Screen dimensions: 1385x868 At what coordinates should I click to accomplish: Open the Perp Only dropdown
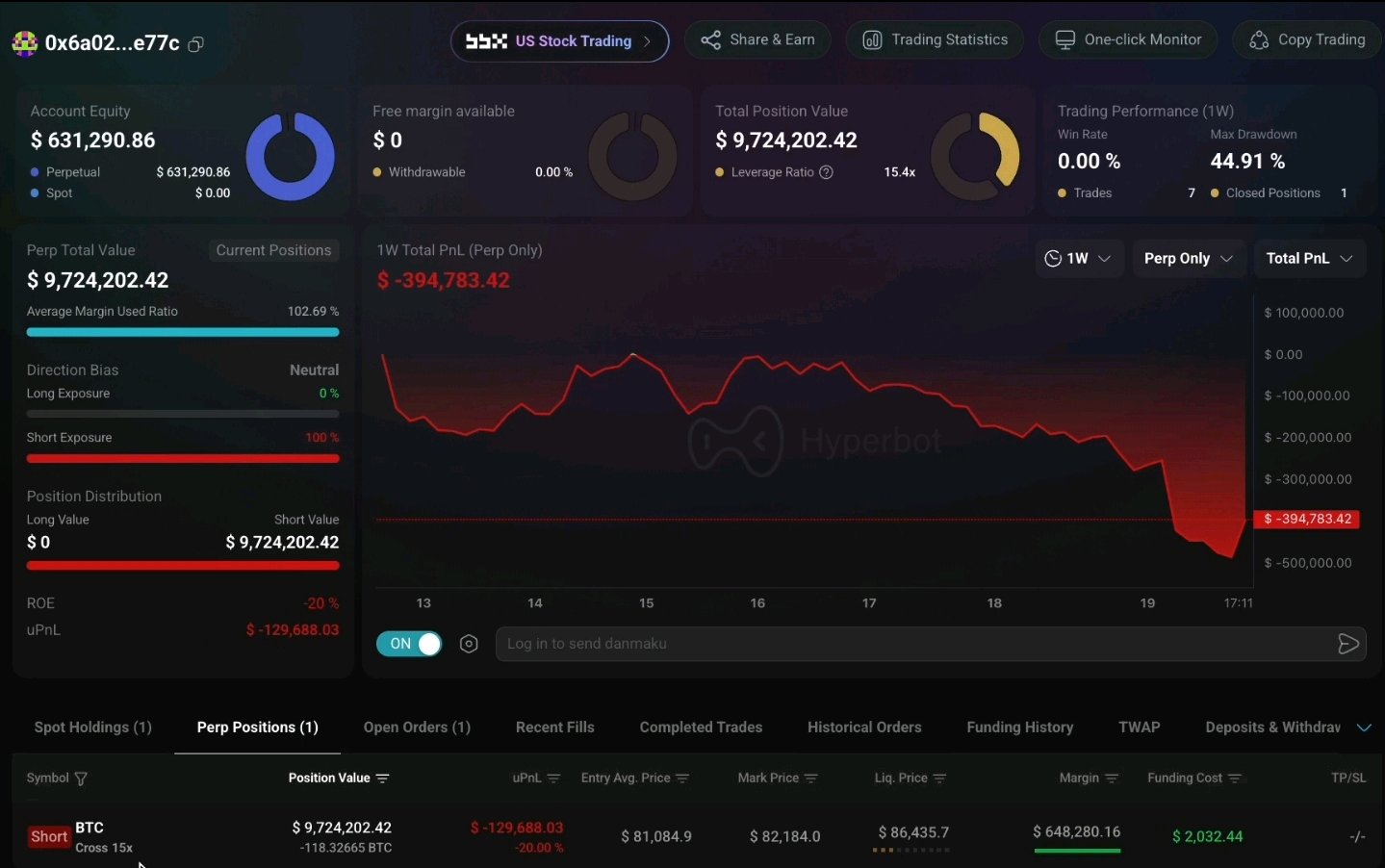pos(1189,259)
